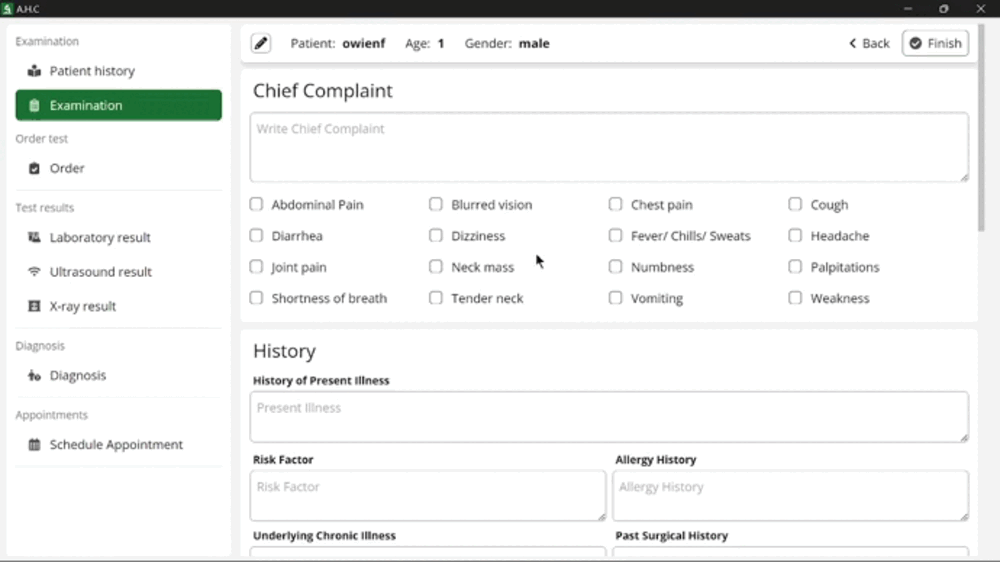The height and width of the screenshot is (562, 1000).
Task: Enable the Headache symptom checkbox
Action: pyautogui.click(x=795, y=236)
